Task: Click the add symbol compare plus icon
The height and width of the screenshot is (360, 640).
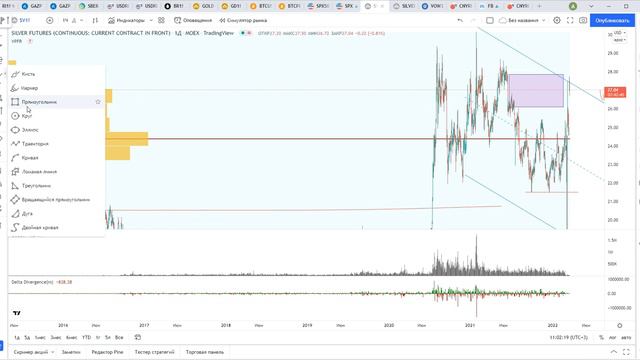Action: click(x=50, y=20)
